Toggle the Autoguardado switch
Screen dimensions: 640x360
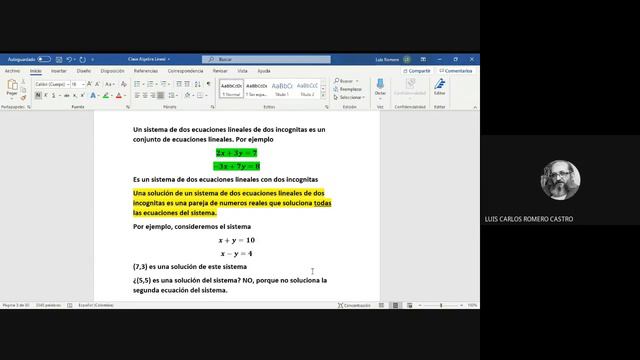point(44,60)
